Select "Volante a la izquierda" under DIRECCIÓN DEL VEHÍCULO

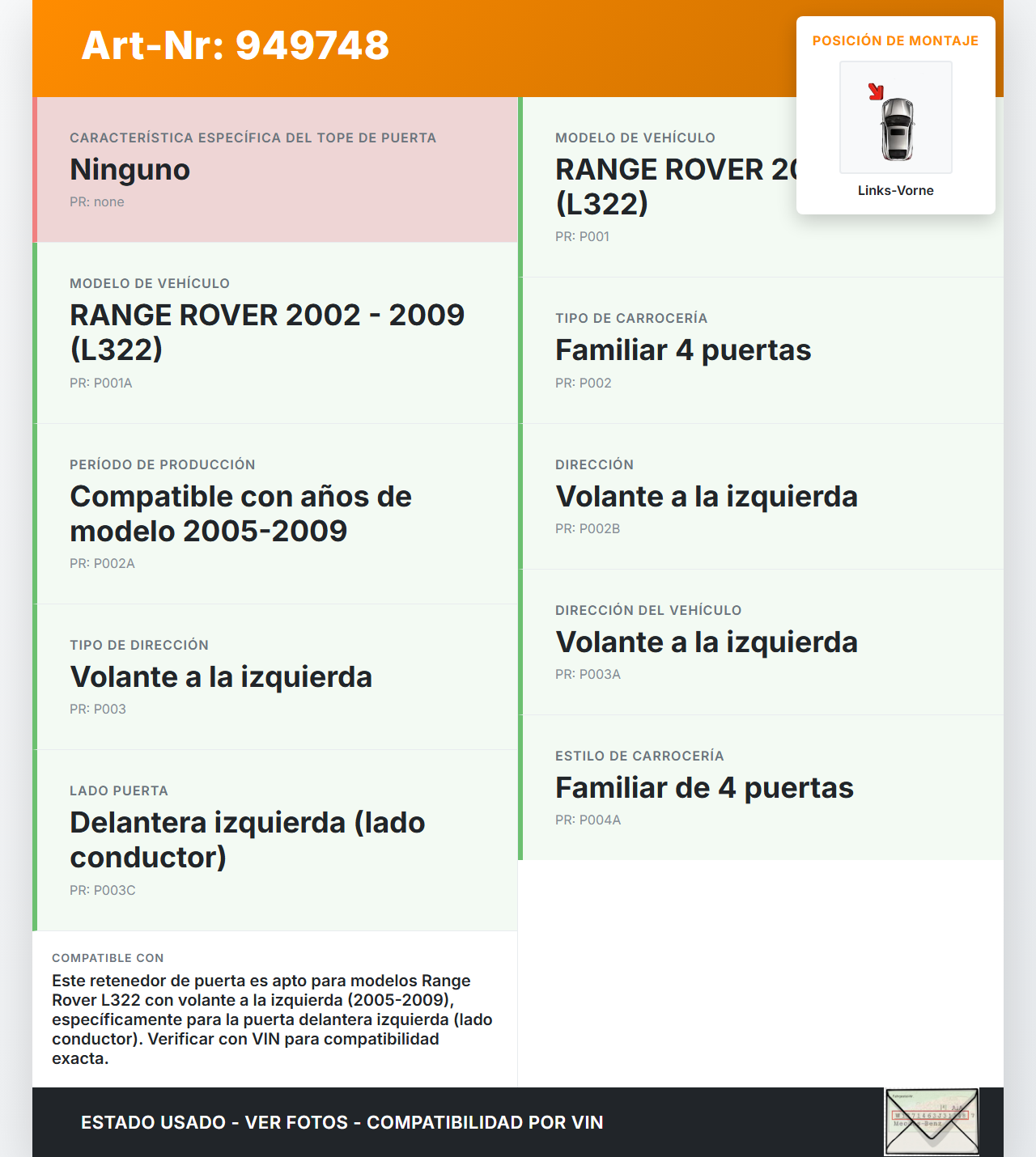[707, 642]
